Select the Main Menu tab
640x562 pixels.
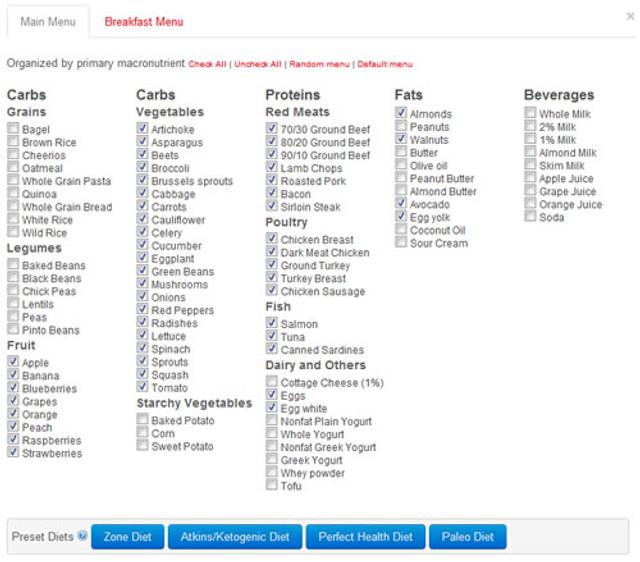(x=45, y=21)
